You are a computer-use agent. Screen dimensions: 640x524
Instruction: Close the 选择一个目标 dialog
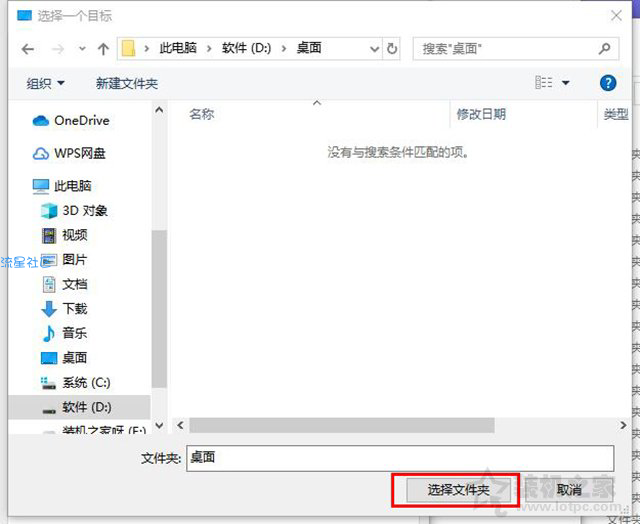coord(616,16)
